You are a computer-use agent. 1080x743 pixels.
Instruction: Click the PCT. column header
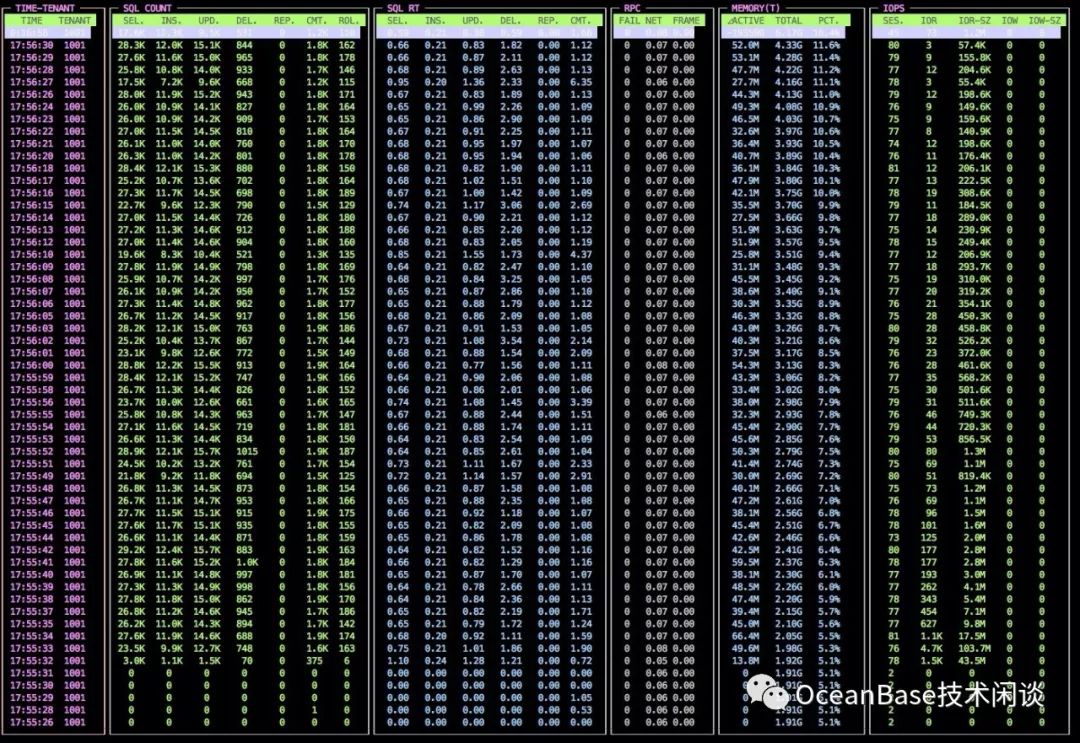pos(829,21)
